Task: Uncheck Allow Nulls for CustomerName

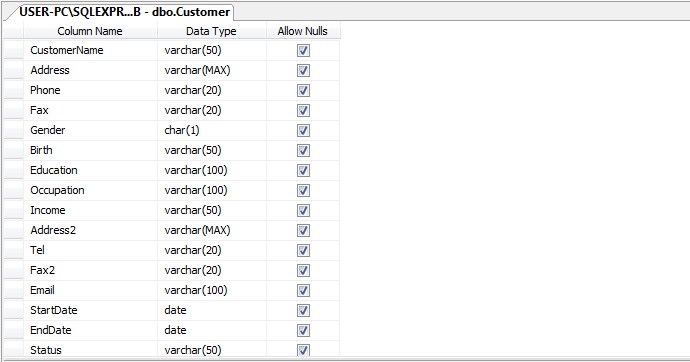Action: coord(303,51)
